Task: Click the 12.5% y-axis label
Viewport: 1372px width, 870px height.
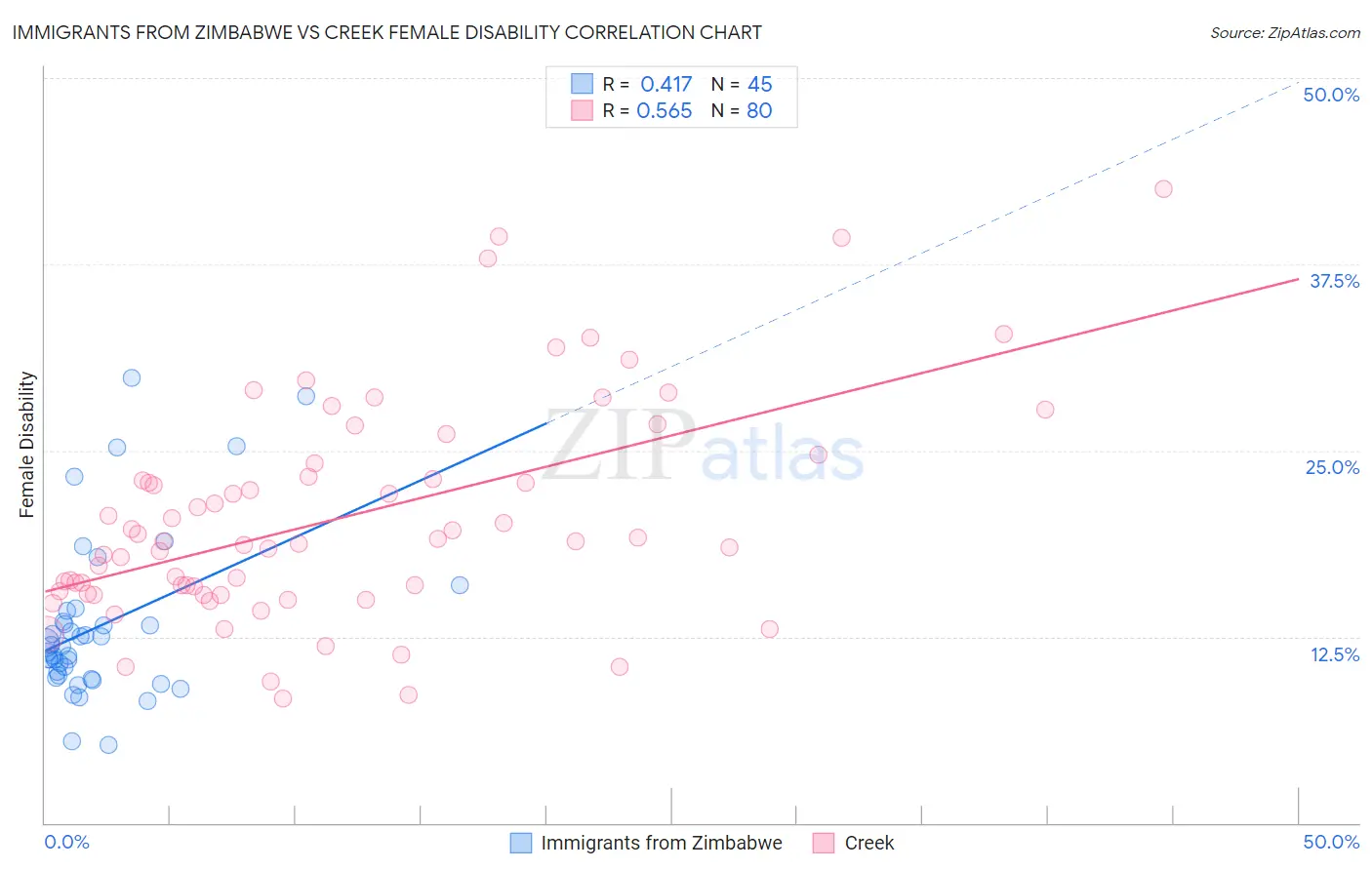Action: pos(1334,654)
